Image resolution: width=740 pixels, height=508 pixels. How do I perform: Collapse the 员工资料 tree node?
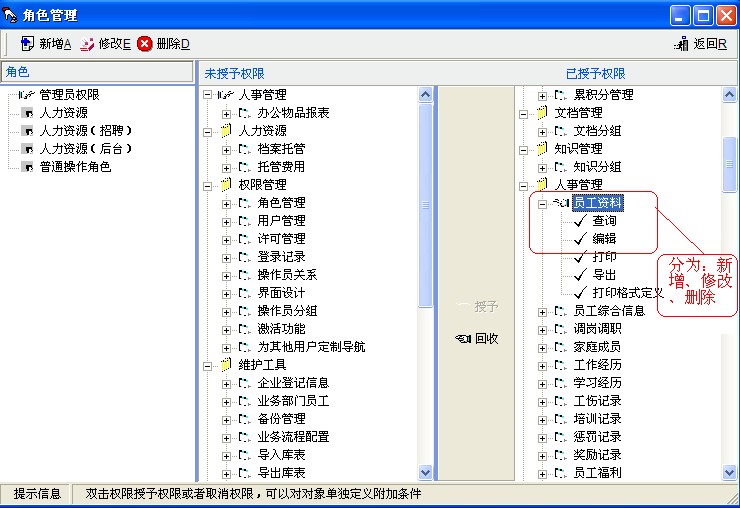[543, 203]
